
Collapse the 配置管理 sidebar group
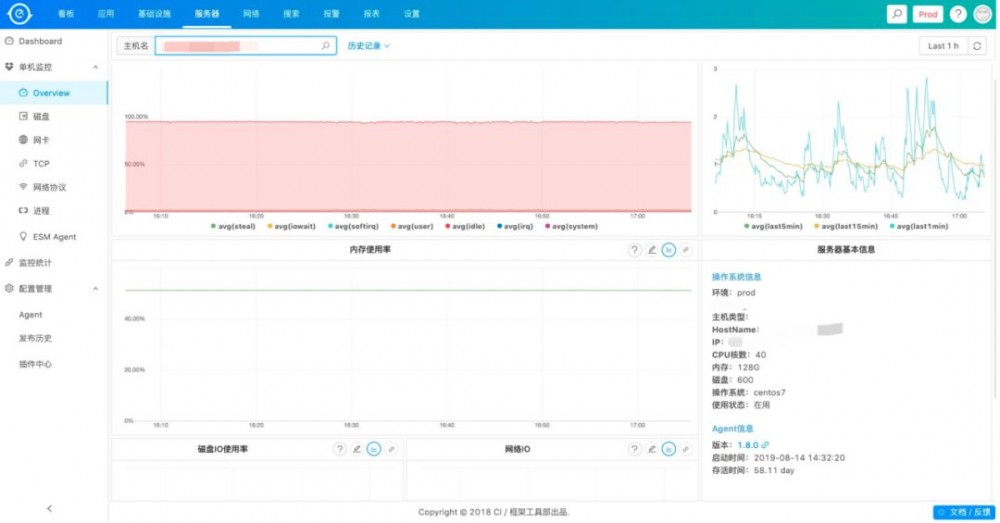(x=96, y=289)
